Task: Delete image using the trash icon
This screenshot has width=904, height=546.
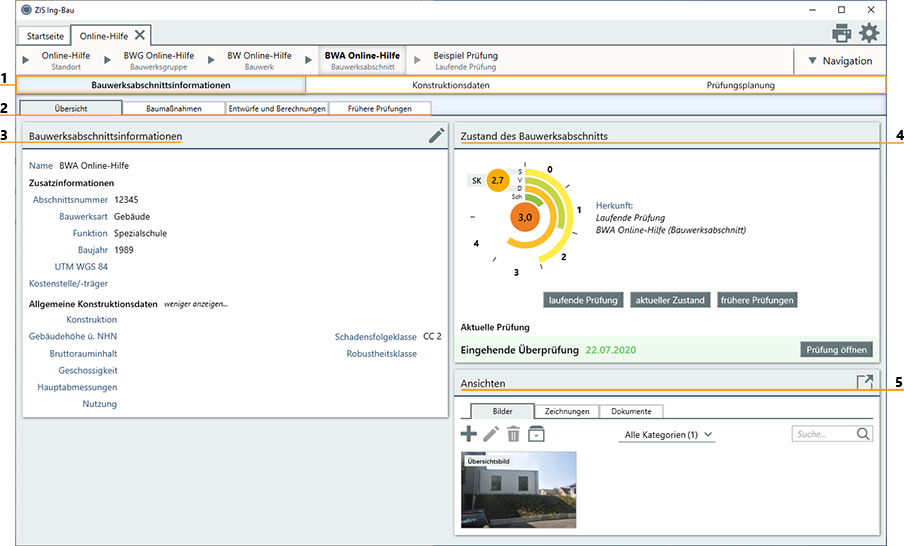Action: click(x=513, y=434)
